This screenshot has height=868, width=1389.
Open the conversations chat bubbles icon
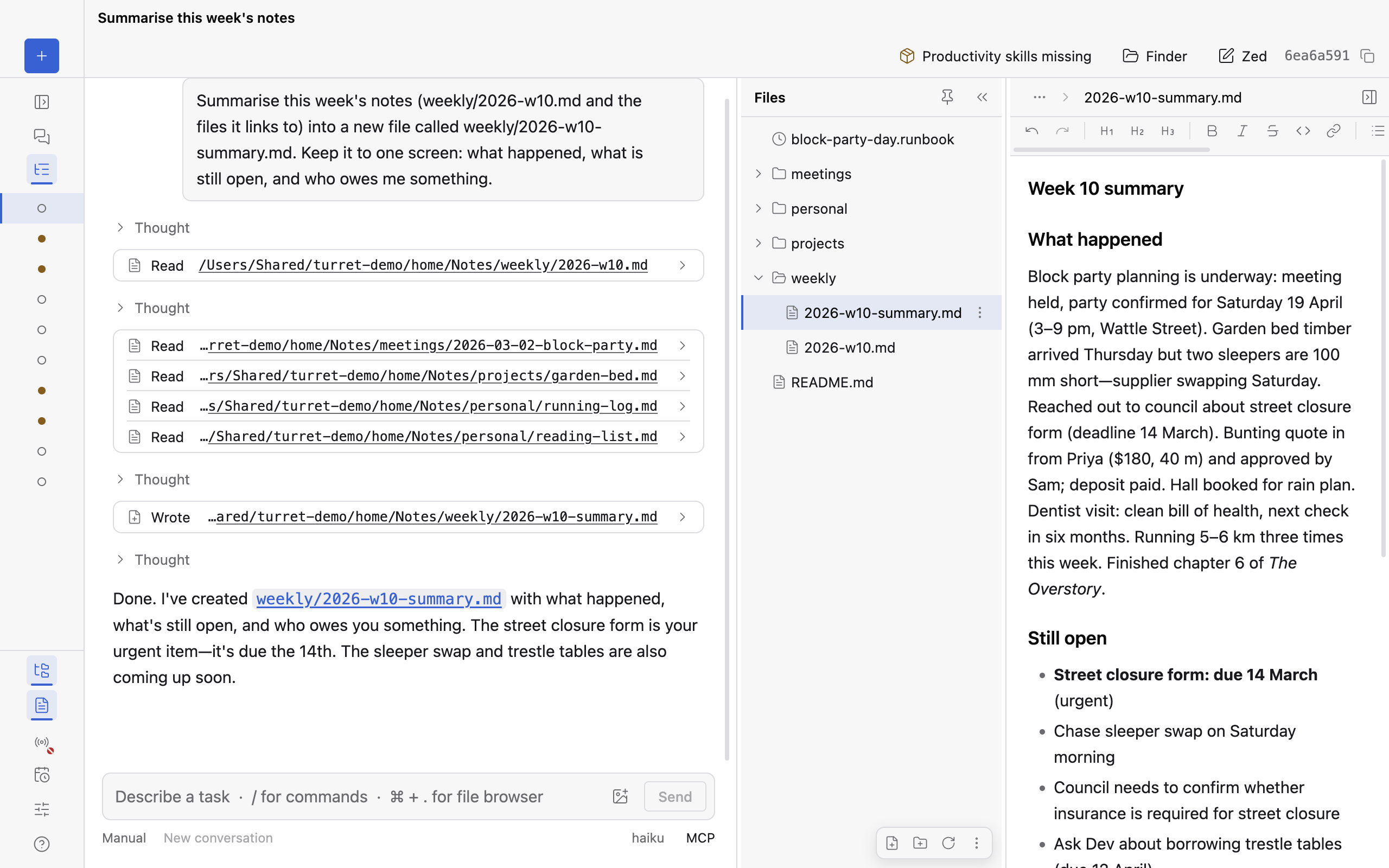(x=41, y=136)
